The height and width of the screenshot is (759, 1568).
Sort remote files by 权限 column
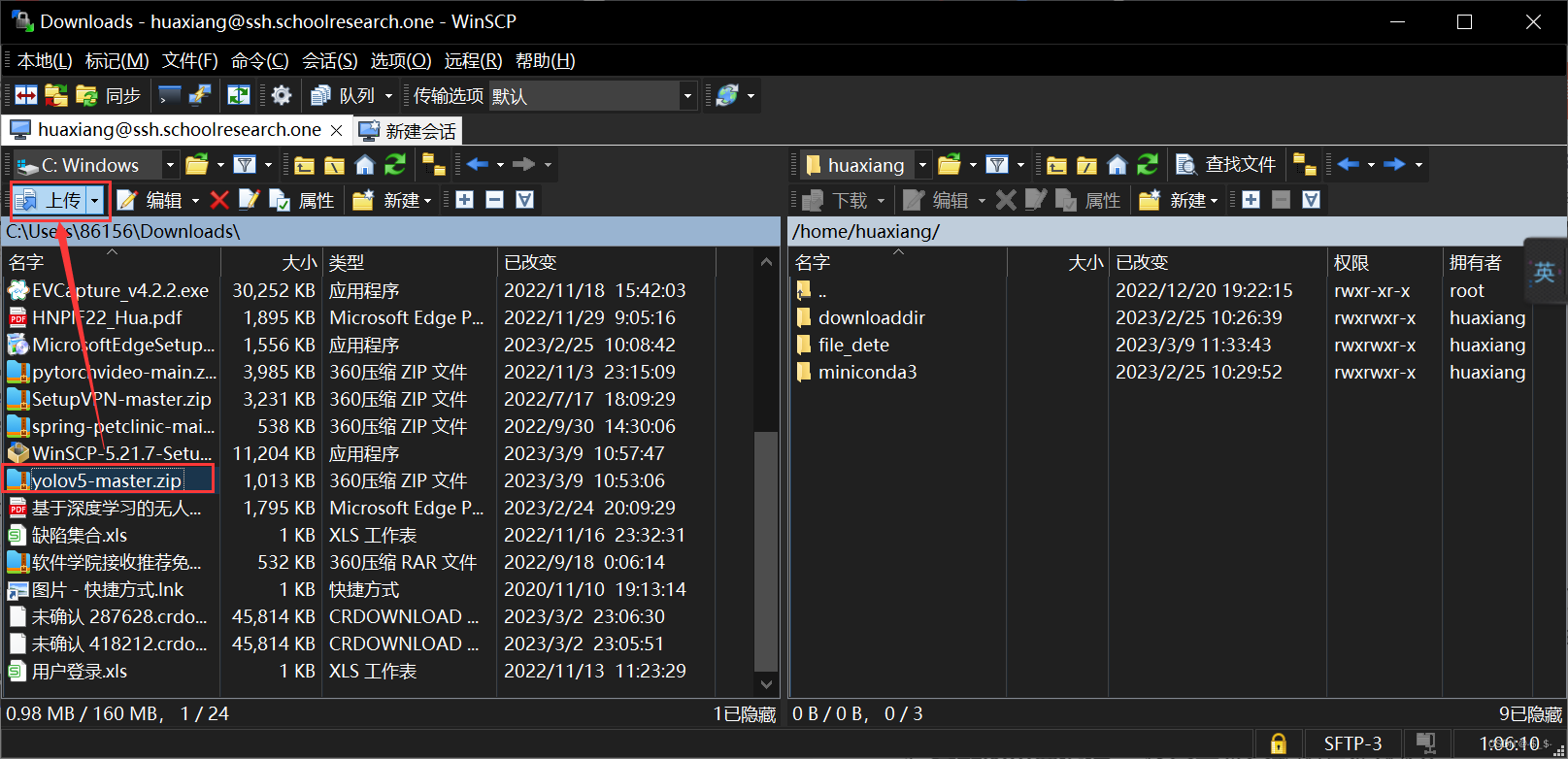pos(1384,262)
